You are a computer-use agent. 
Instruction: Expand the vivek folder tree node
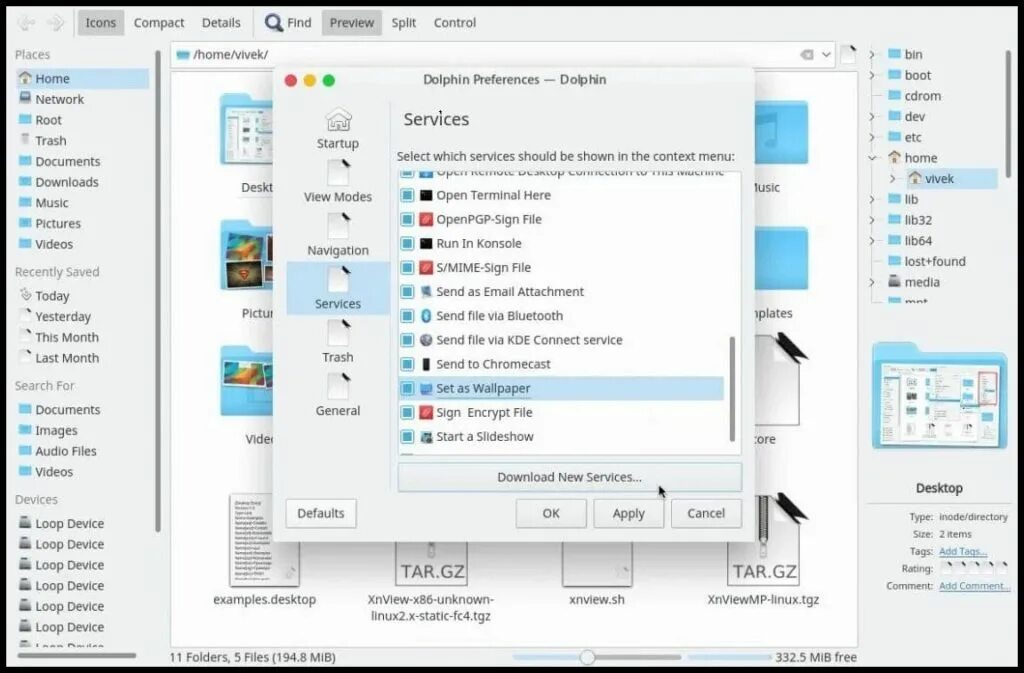(893, 179)
